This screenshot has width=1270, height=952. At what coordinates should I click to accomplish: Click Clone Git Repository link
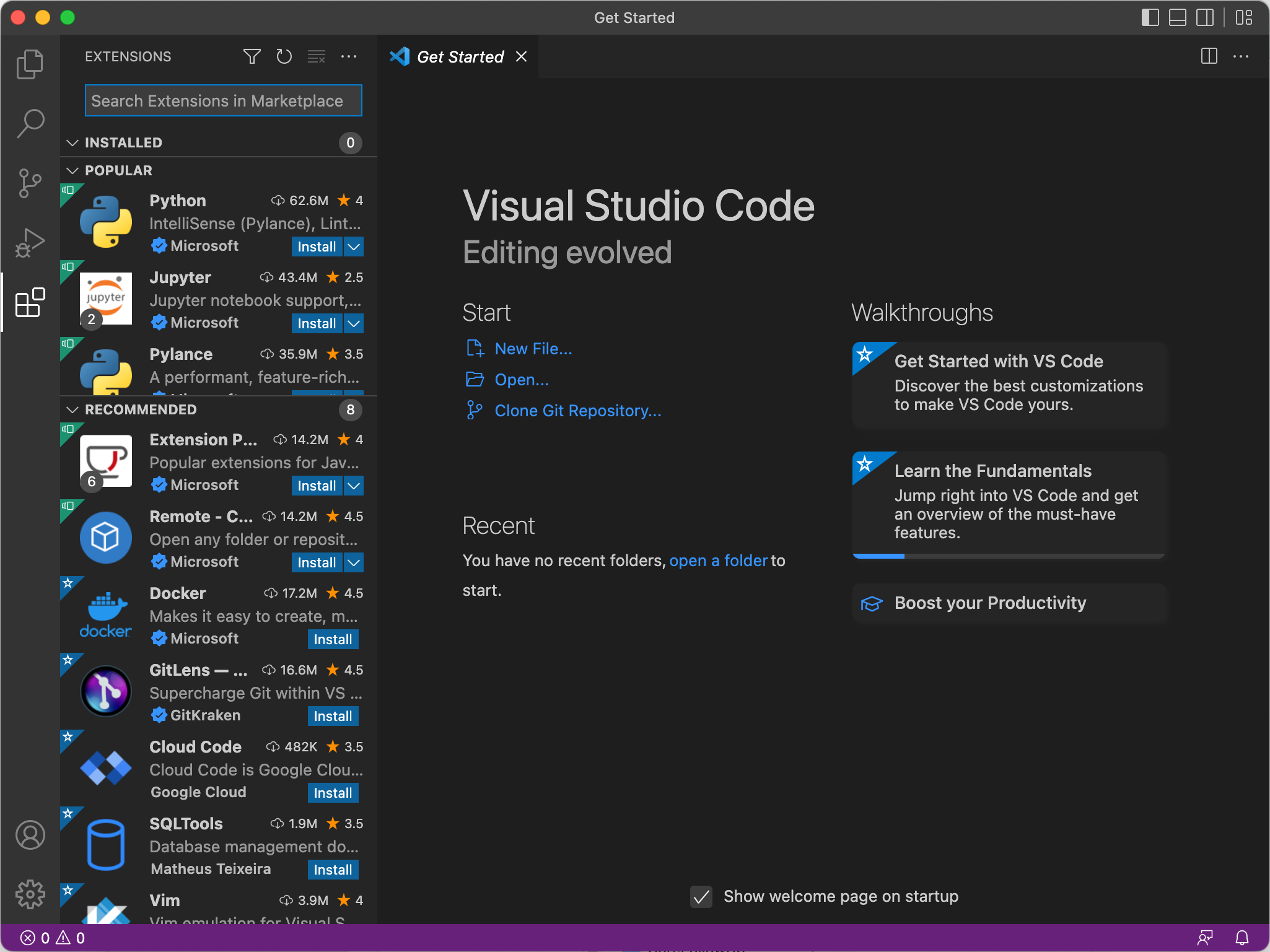tap(577, 411)
